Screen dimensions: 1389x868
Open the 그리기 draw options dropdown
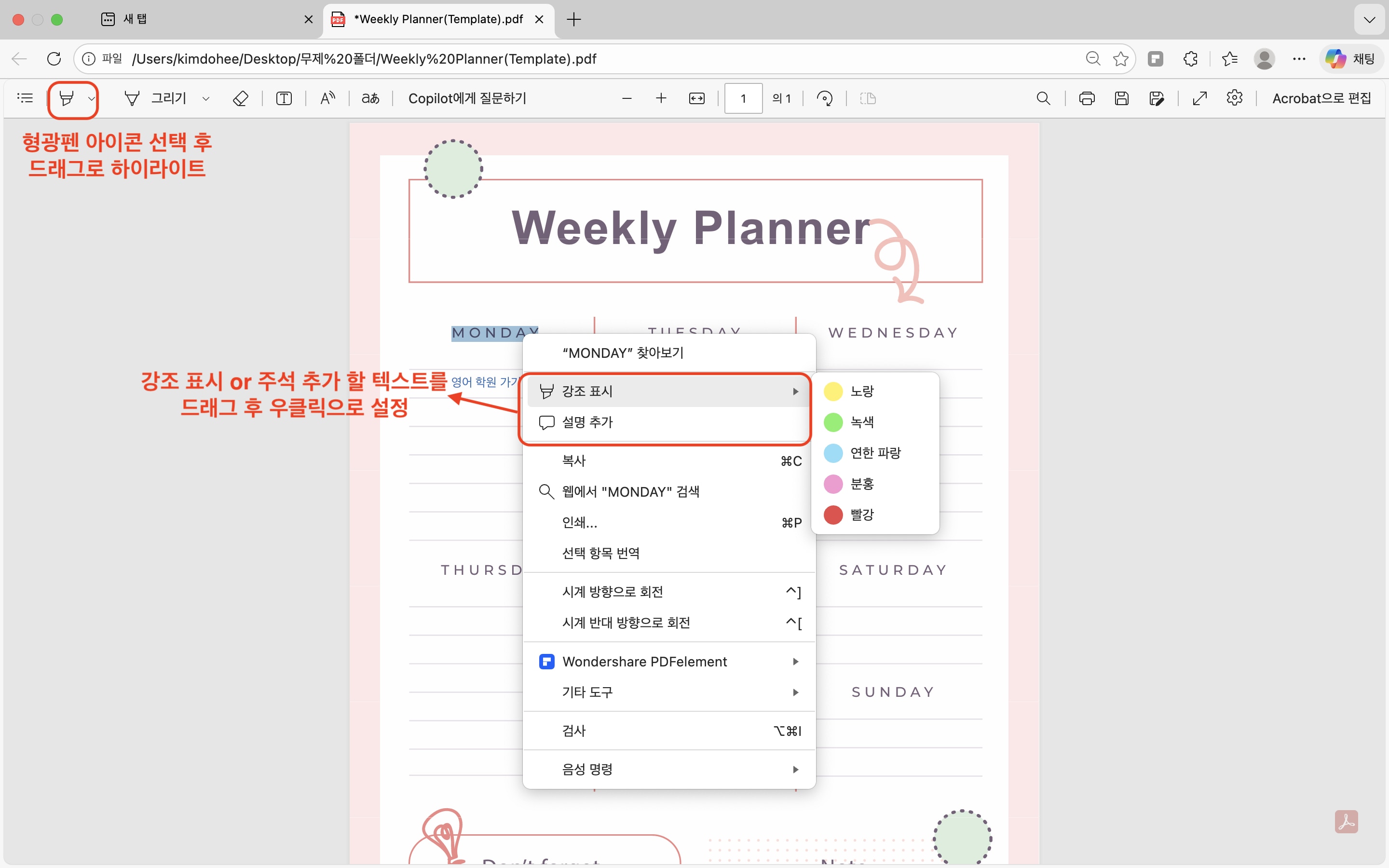206,99
